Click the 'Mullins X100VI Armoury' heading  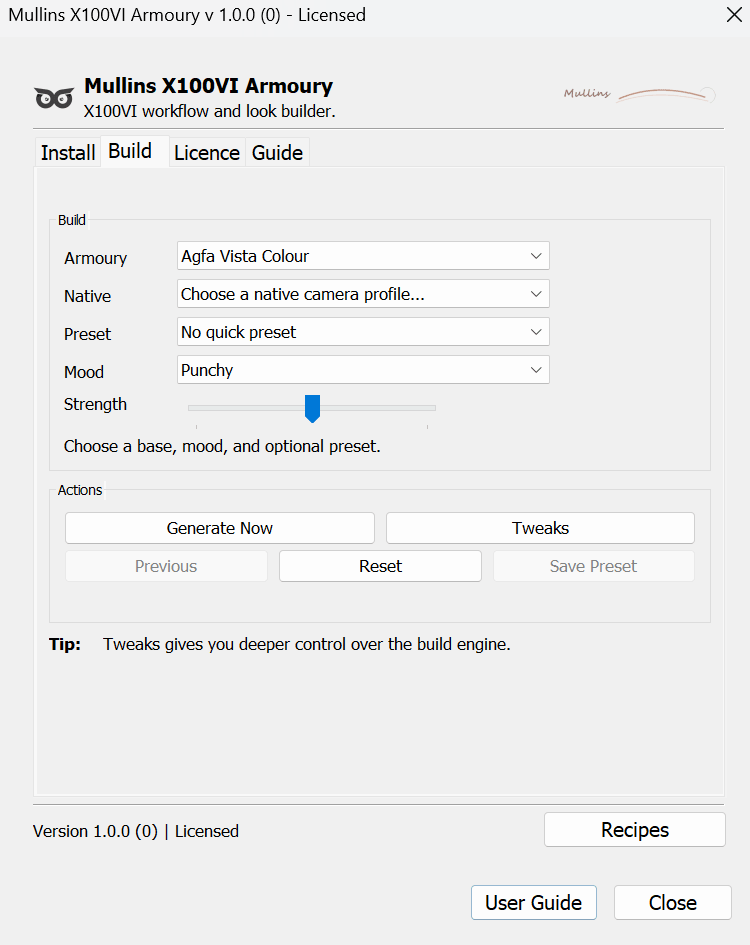(x=208, y=86)
